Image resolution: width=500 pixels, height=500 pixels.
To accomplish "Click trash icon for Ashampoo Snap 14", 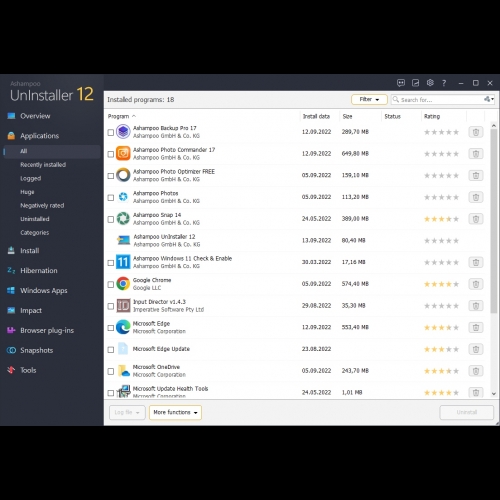I will tap(476, 219).
